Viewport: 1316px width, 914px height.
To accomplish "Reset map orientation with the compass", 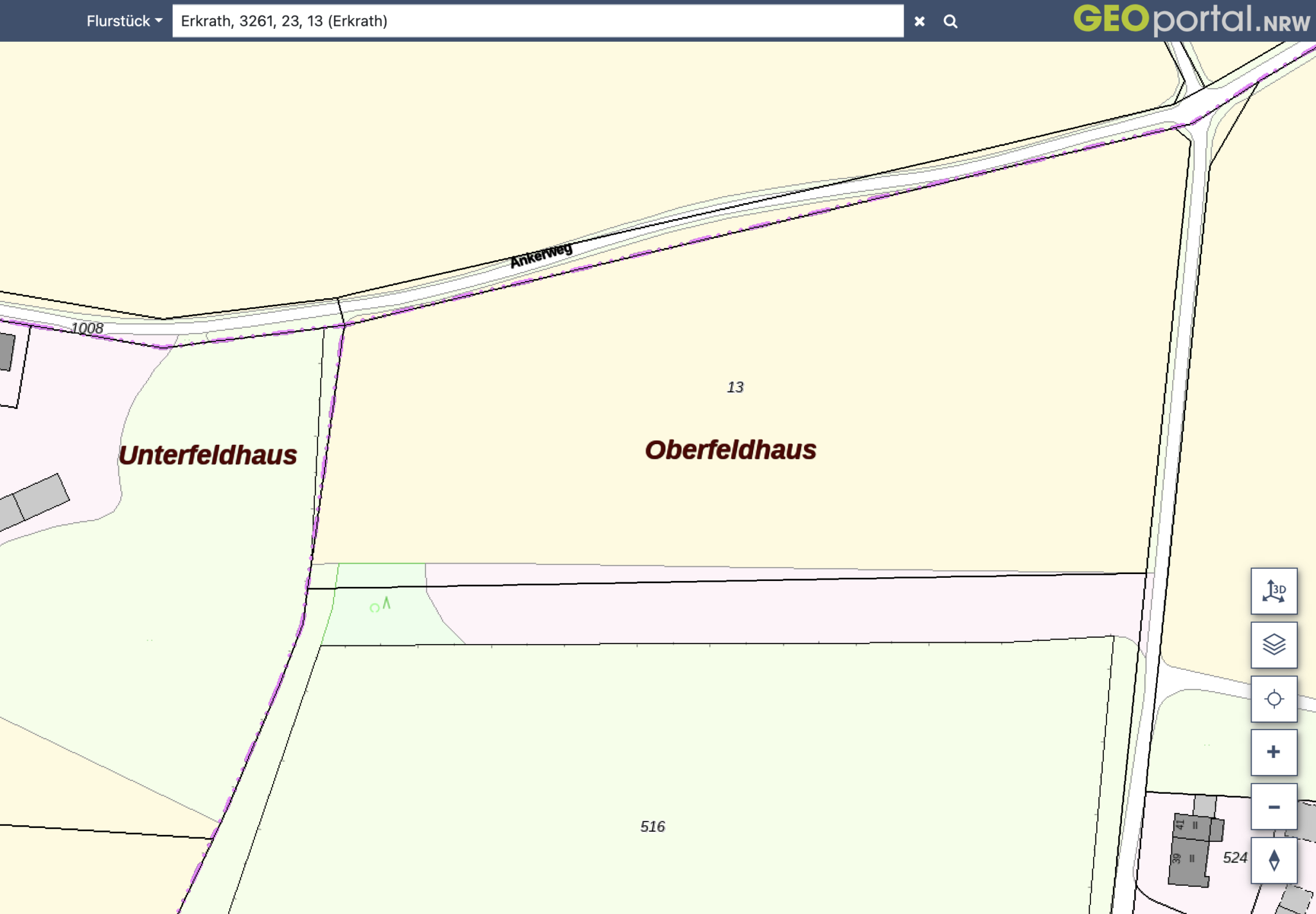I will coord(1274,860).
